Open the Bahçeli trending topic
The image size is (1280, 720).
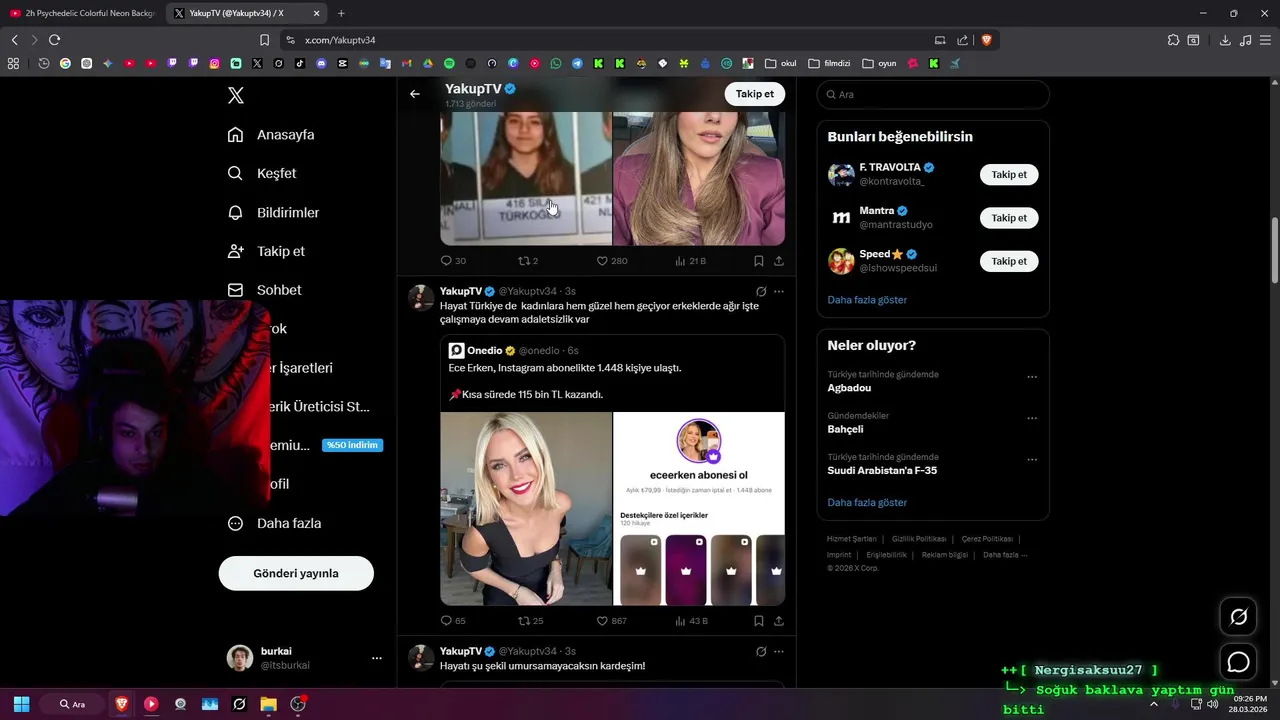(x=845, y=429)
